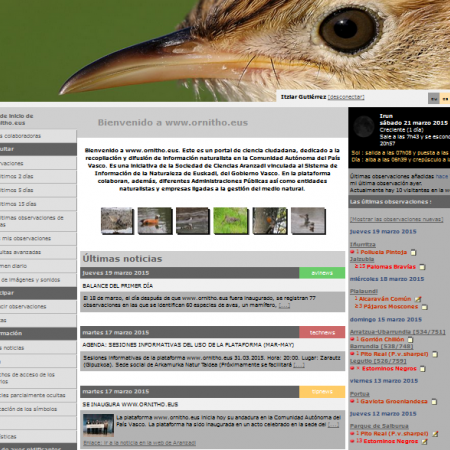Open the note icon beside Gorrión Chillón

(x=410, y=340)
